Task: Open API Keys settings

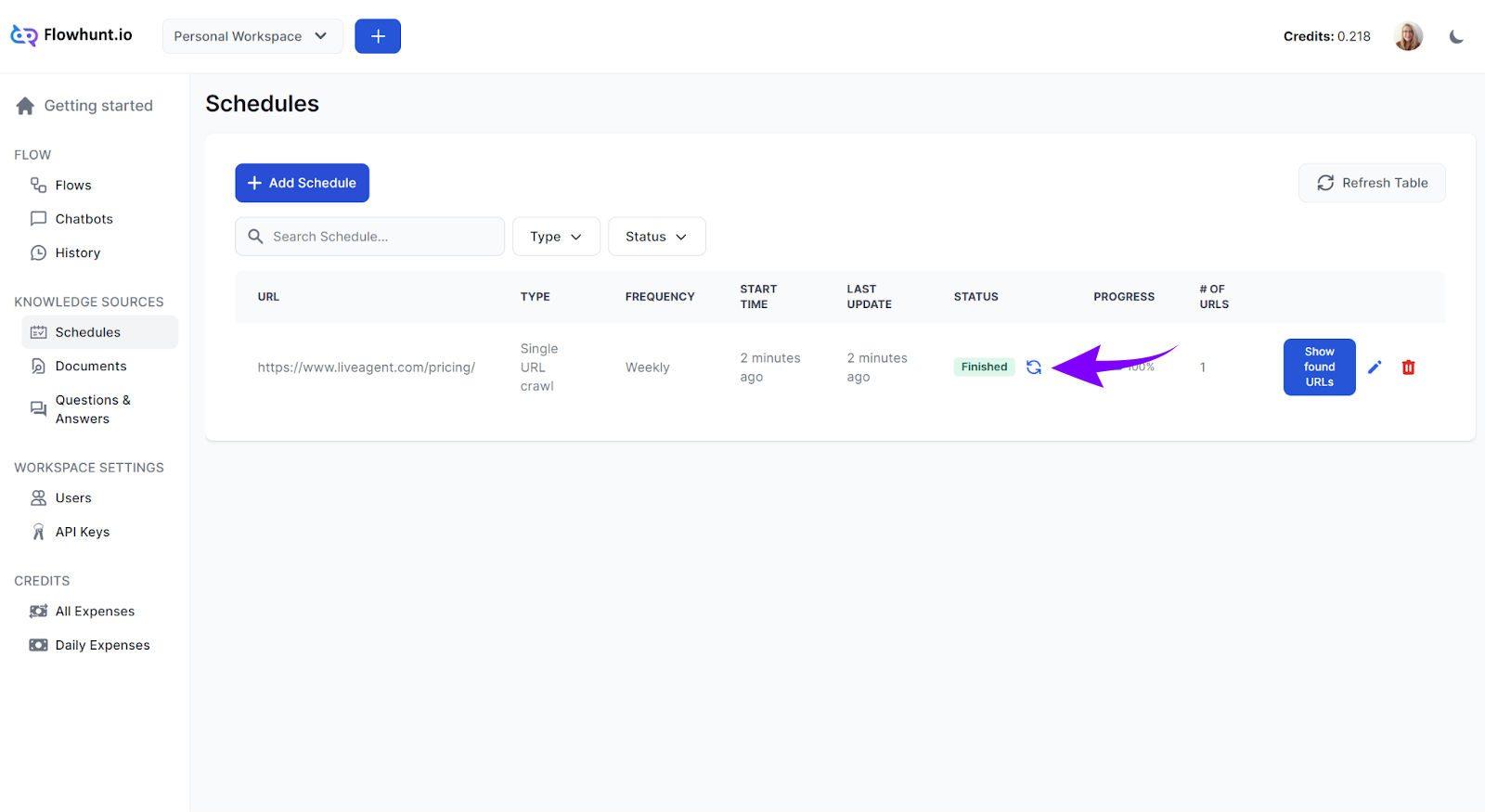Action: pos(82,532)
